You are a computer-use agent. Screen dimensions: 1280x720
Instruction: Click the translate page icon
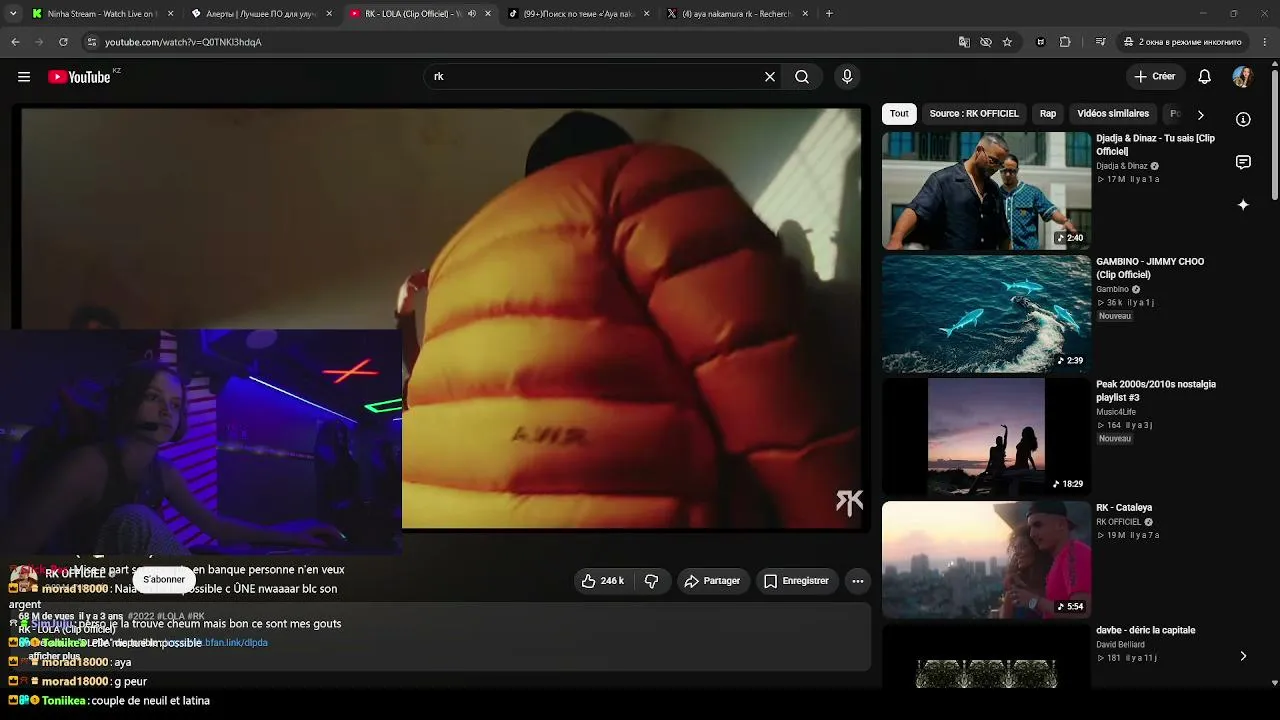point(964,42)
